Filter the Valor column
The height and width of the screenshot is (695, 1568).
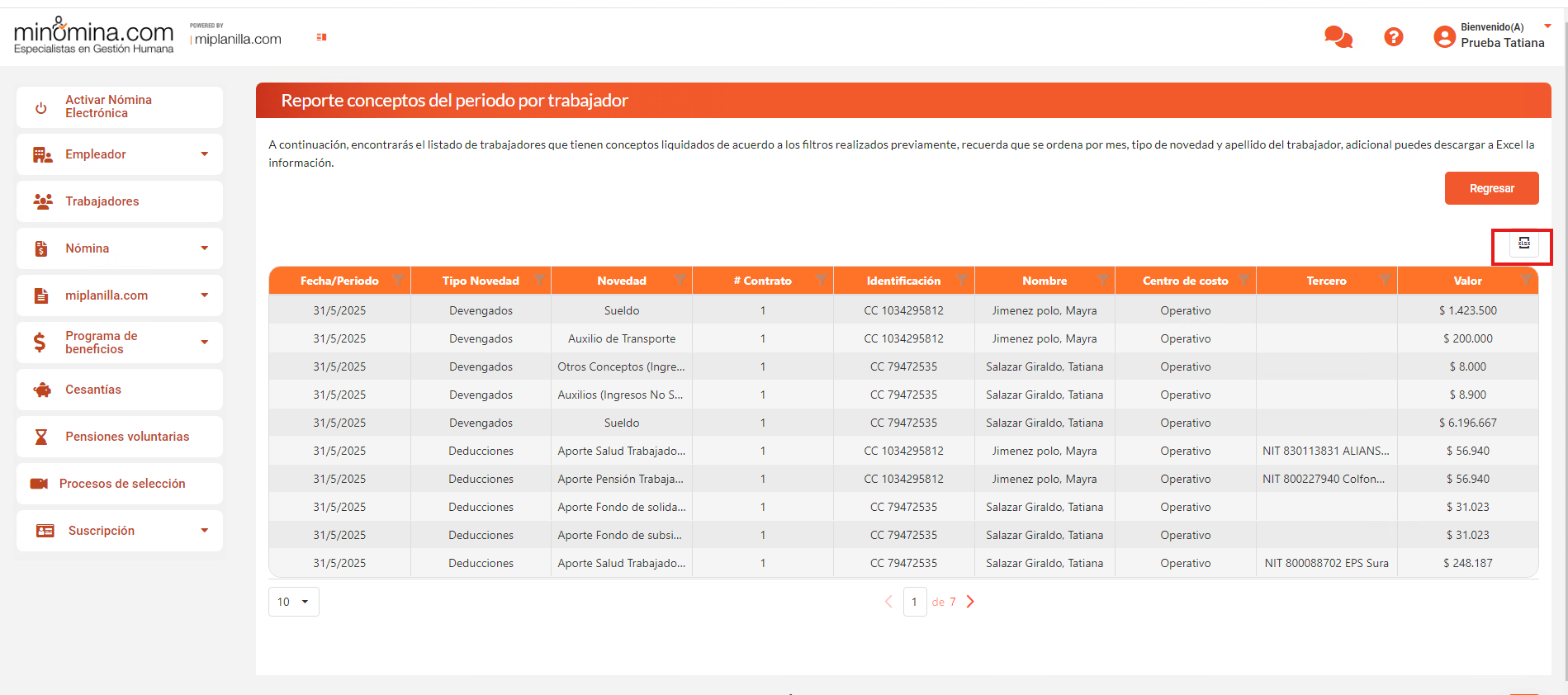pyautogui.click(x=1526, y=280)
